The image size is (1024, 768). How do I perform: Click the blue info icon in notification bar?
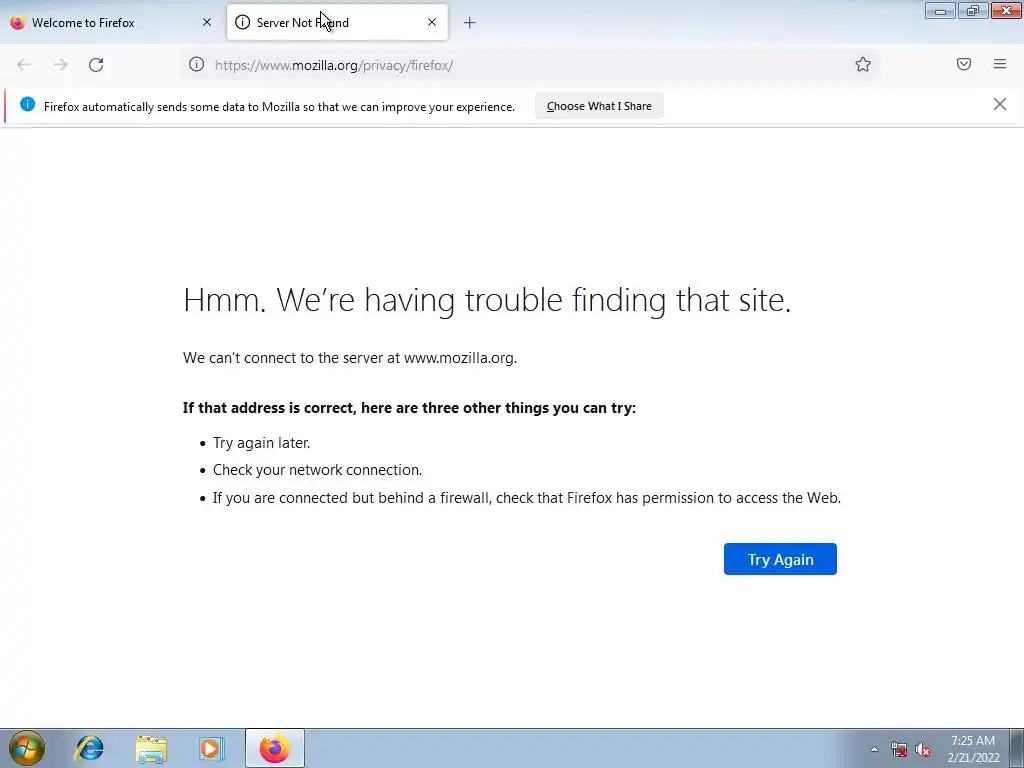[x=27, y=104]
